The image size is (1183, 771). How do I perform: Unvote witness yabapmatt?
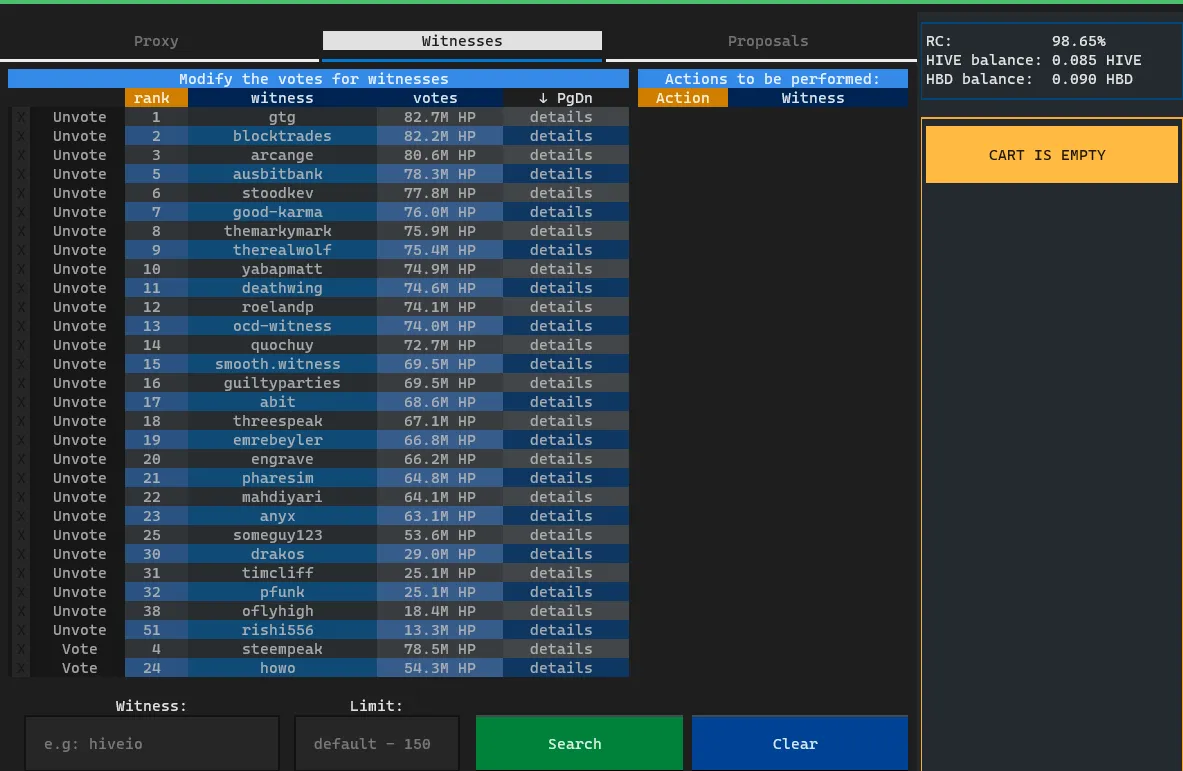click(x=79, y=269)
